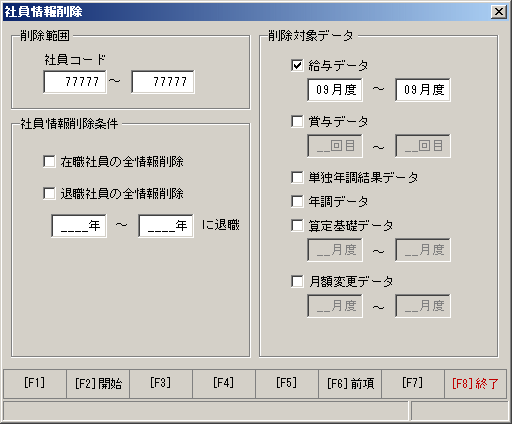Uncheck the 給与データ checkbox
512x424 pixels.
(x=297, y=65)
